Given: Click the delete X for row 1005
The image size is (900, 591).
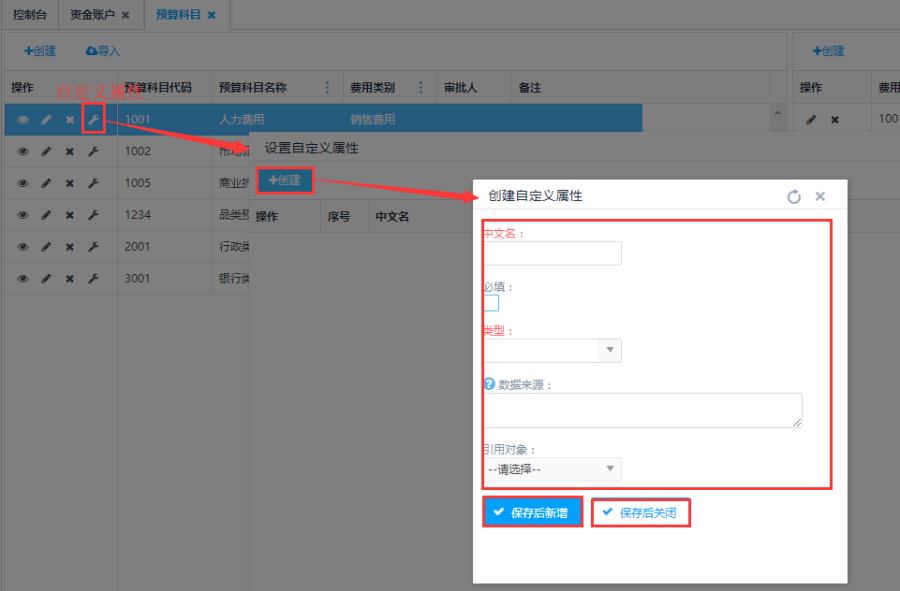Looking at the screenshot, I should point(70,183).
